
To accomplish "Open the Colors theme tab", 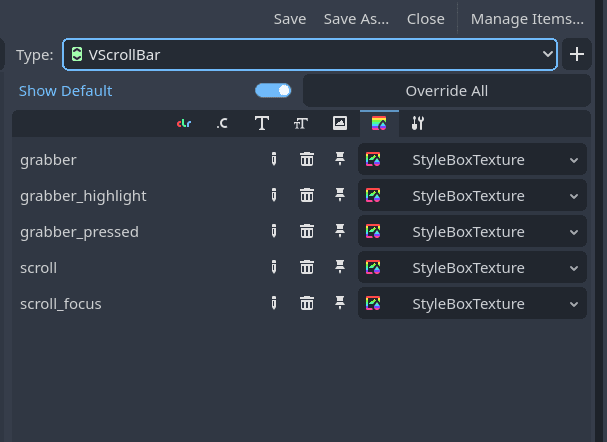I will tap(184, 123).
